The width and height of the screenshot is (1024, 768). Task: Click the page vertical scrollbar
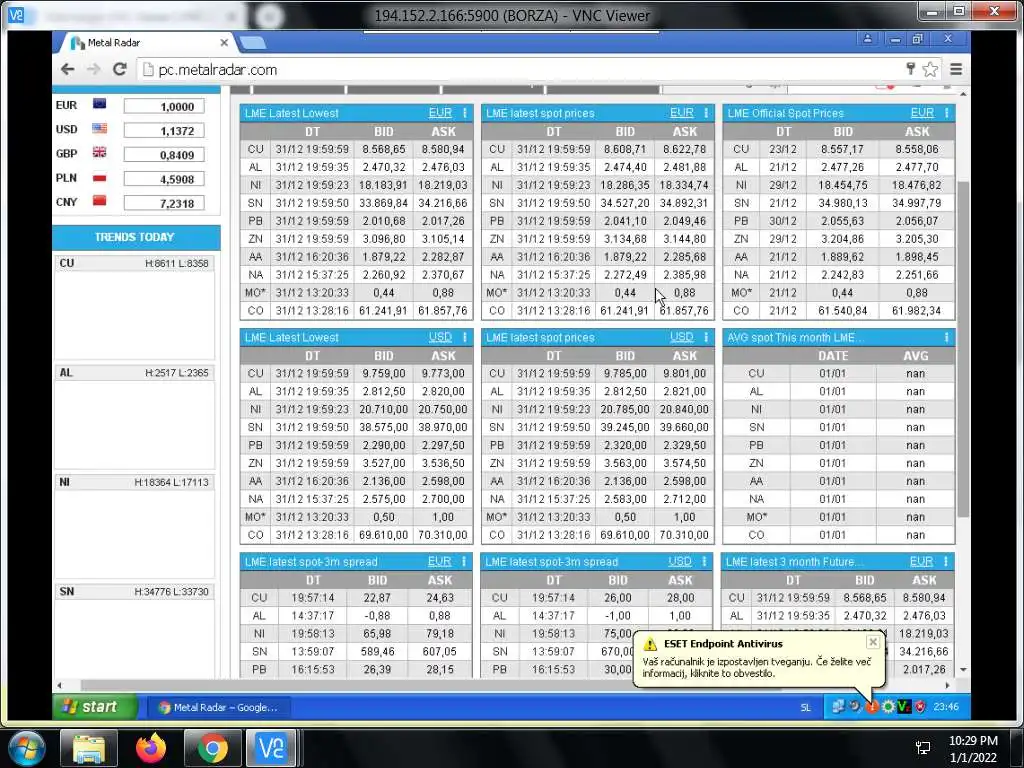(963, 349)
